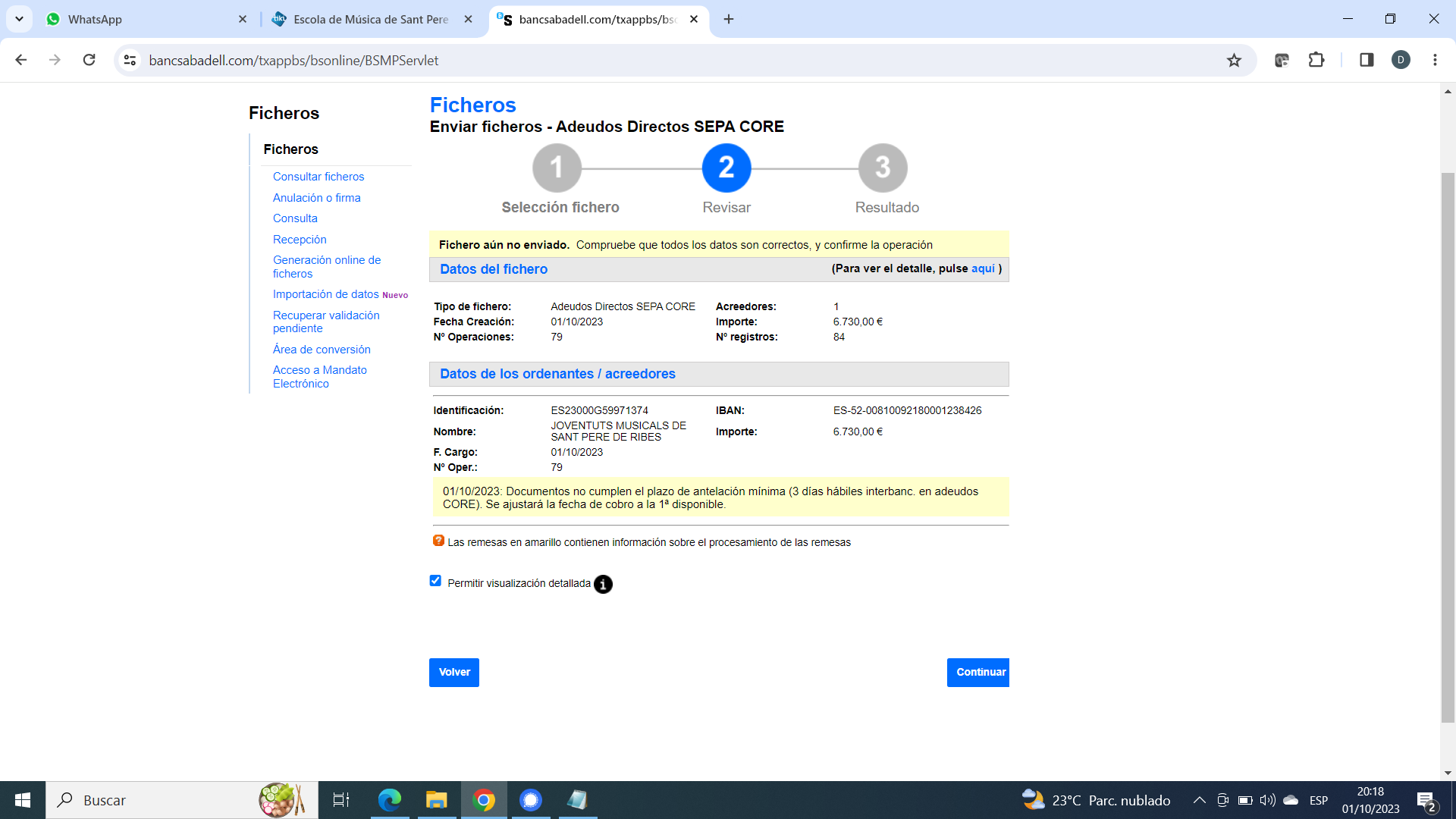
Task: Click the taskbar Buscar search box
Action: [x=182, y=800]
